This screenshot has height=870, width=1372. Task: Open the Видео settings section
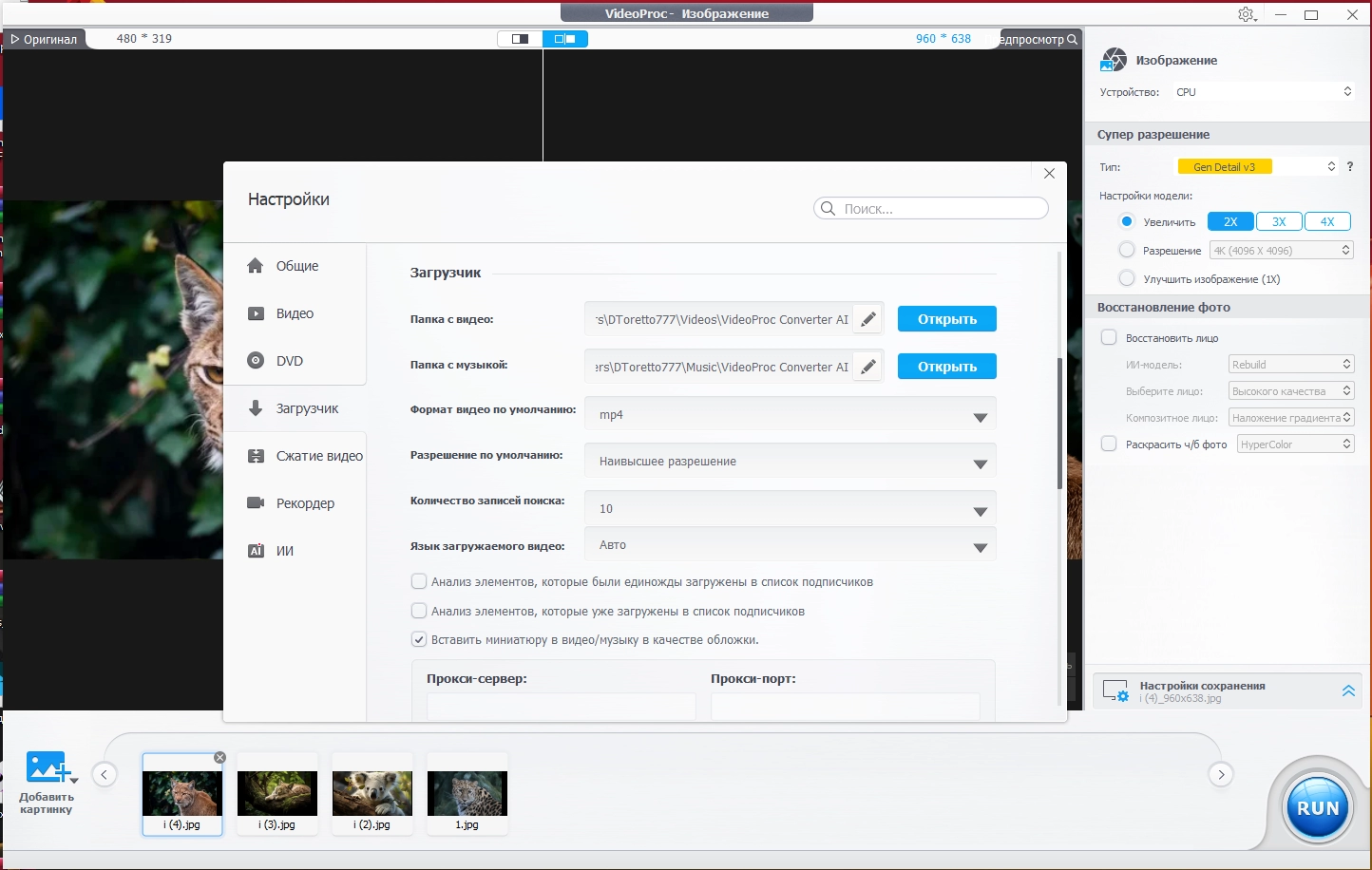(x=295, y=313)
